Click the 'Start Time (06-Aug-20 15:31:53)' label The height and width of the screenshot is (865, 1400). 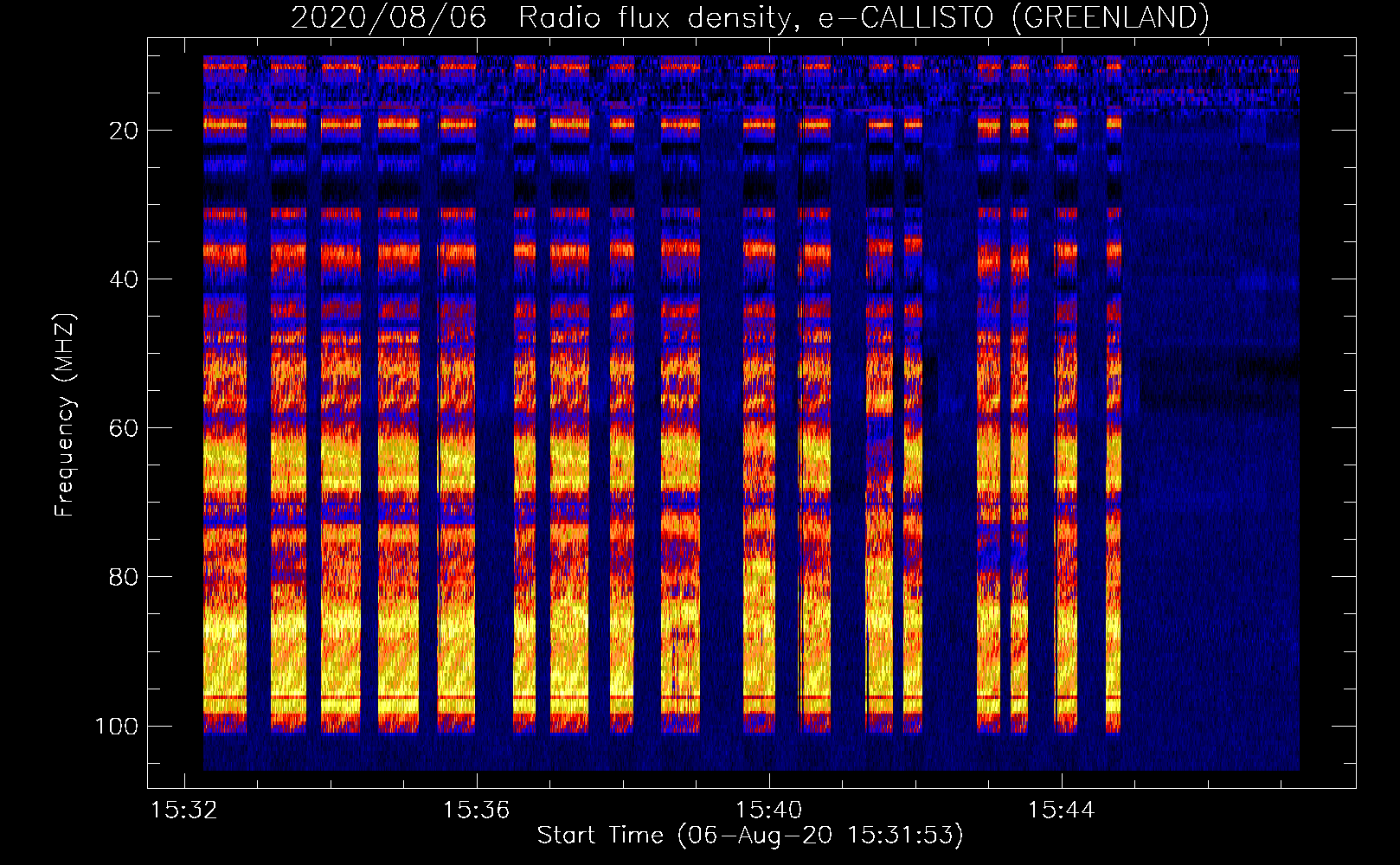pyautogui.click(x=750, y=836)
